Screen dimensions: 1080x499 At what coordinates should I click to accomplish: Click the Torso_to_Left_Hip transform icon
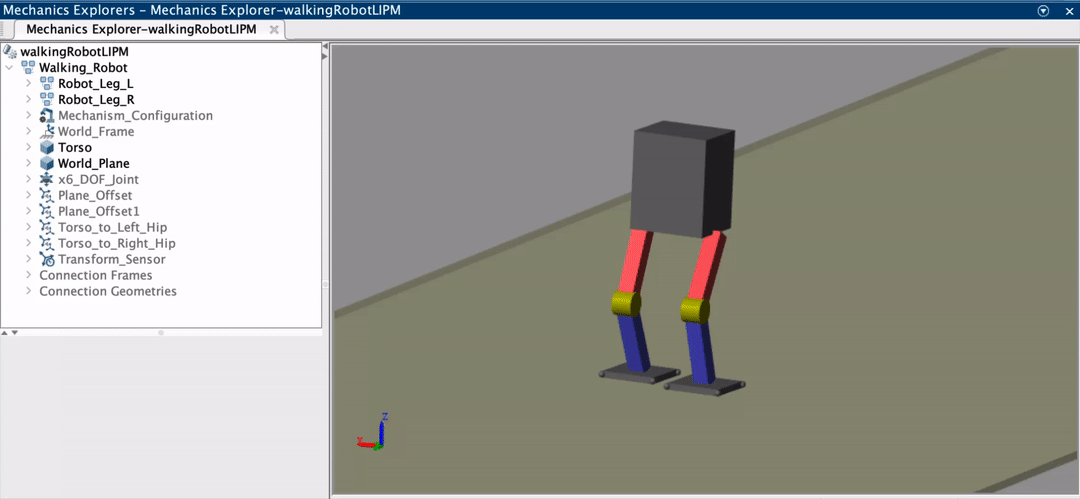point(47,227)
